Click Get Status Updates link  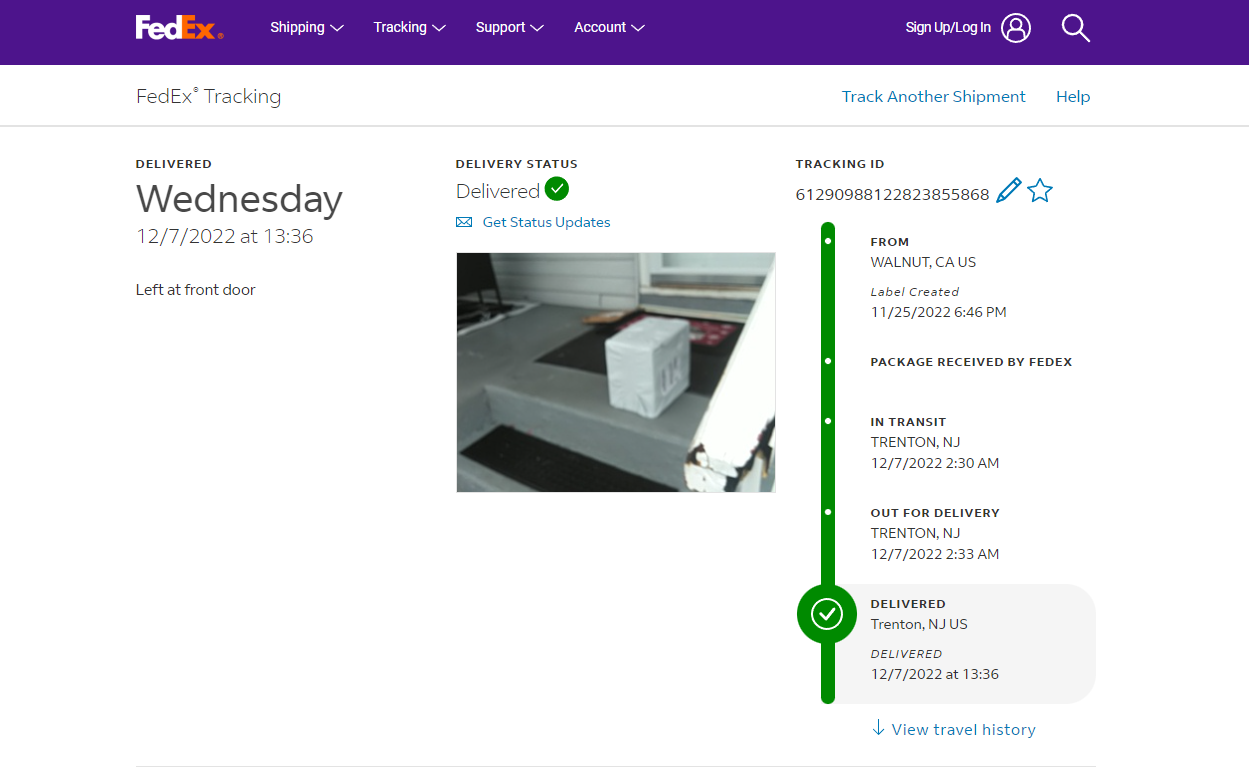(x=546, y=223)
